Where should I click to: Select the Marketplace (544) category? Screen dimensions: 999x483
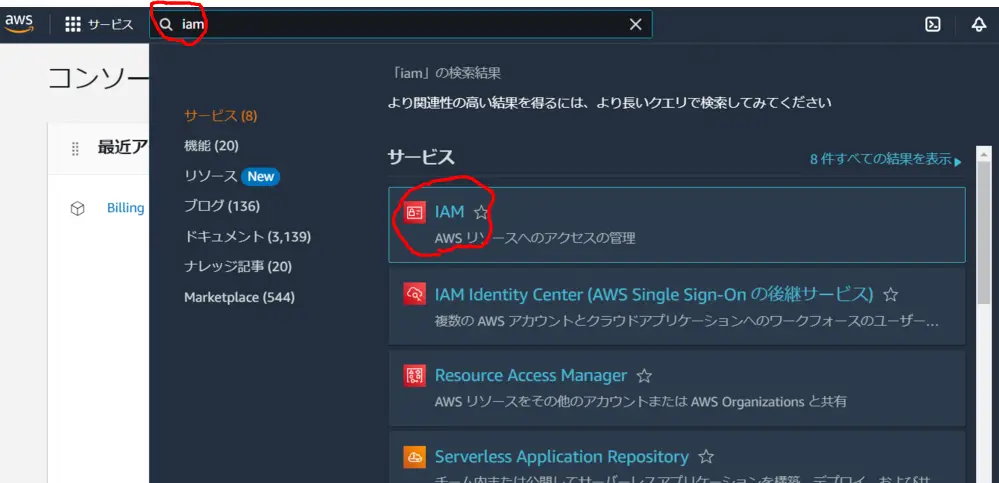coord(240,297)
